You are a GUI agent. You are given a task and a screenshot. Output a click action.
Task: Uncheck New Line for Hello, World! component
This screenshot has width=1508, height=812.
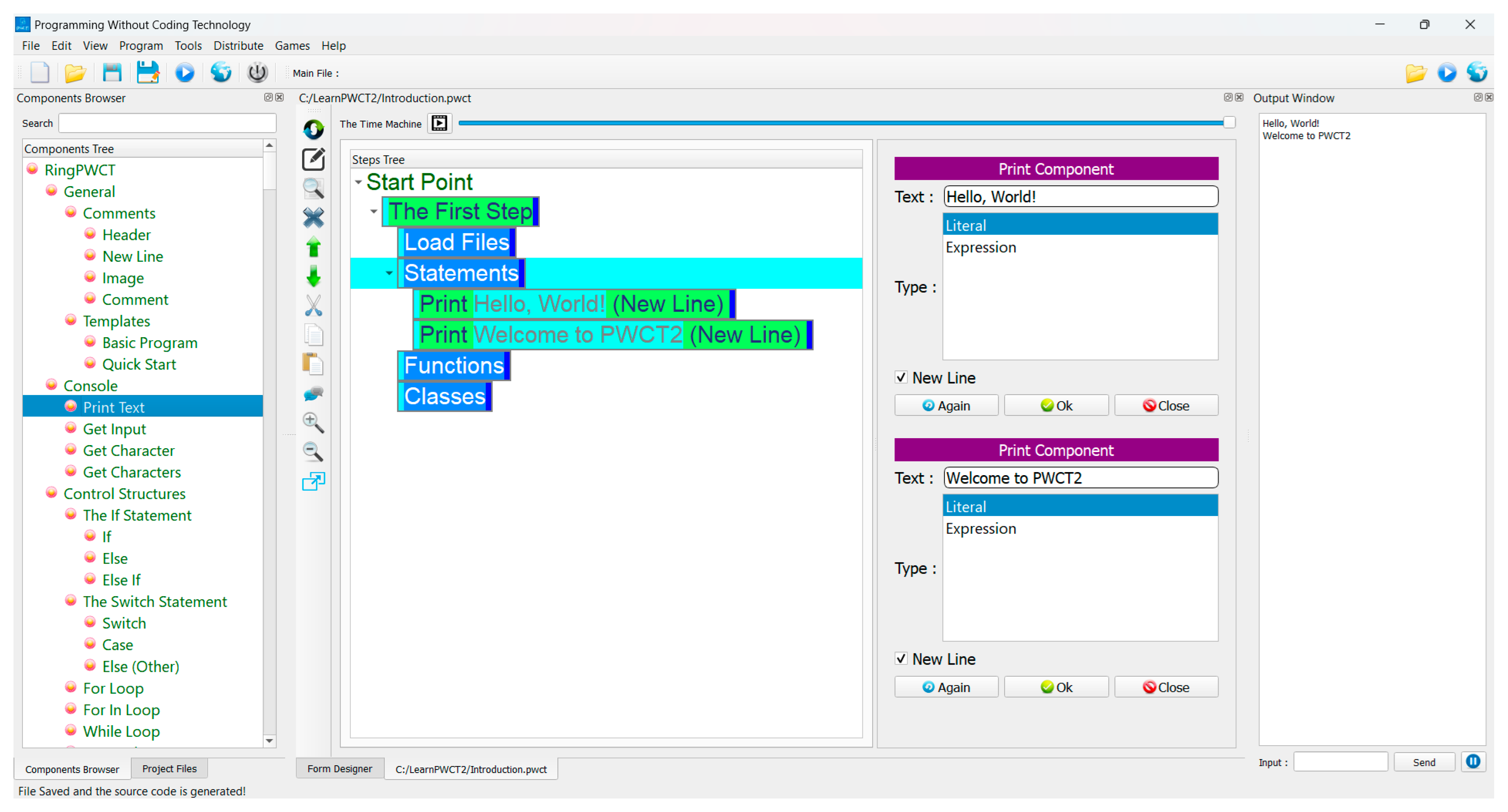(x=901, y=378)
